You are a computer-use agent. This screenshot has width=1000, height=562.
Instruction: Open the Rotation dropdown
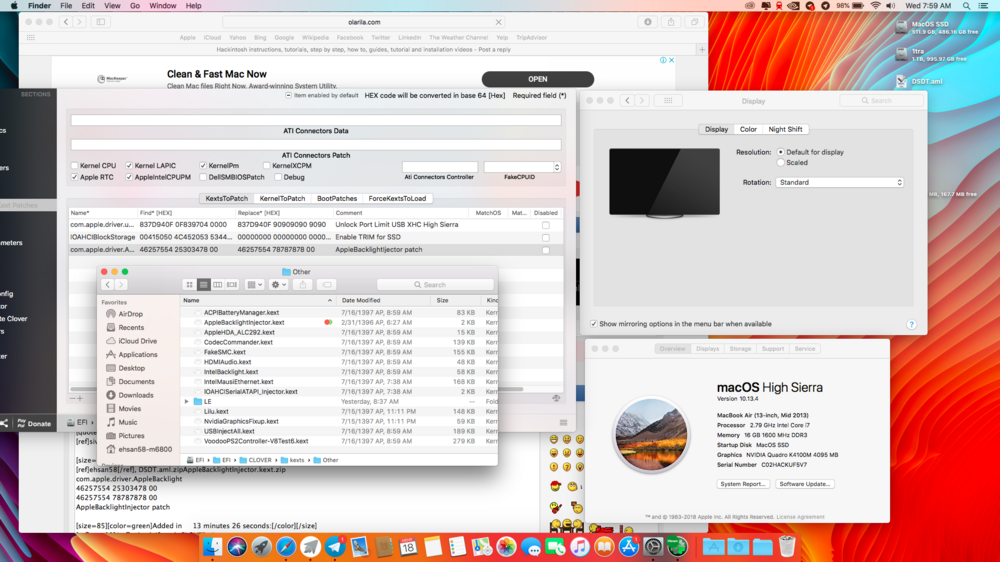(x=840, y=183)
